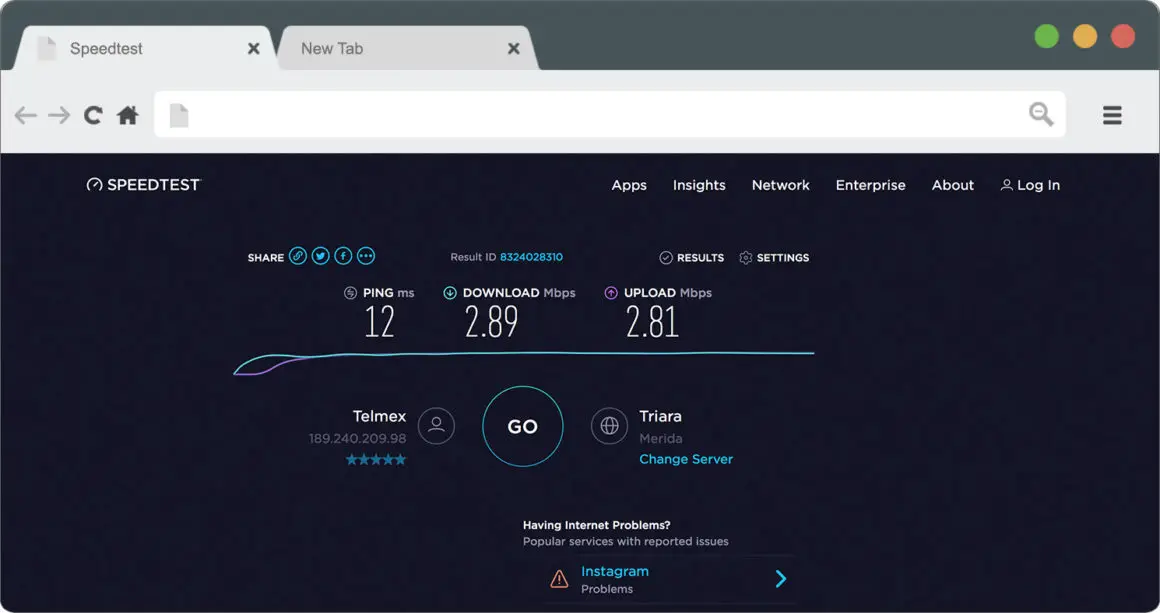Switch to the Speedtest tab
1160x613 pixels.
[144, 49]
